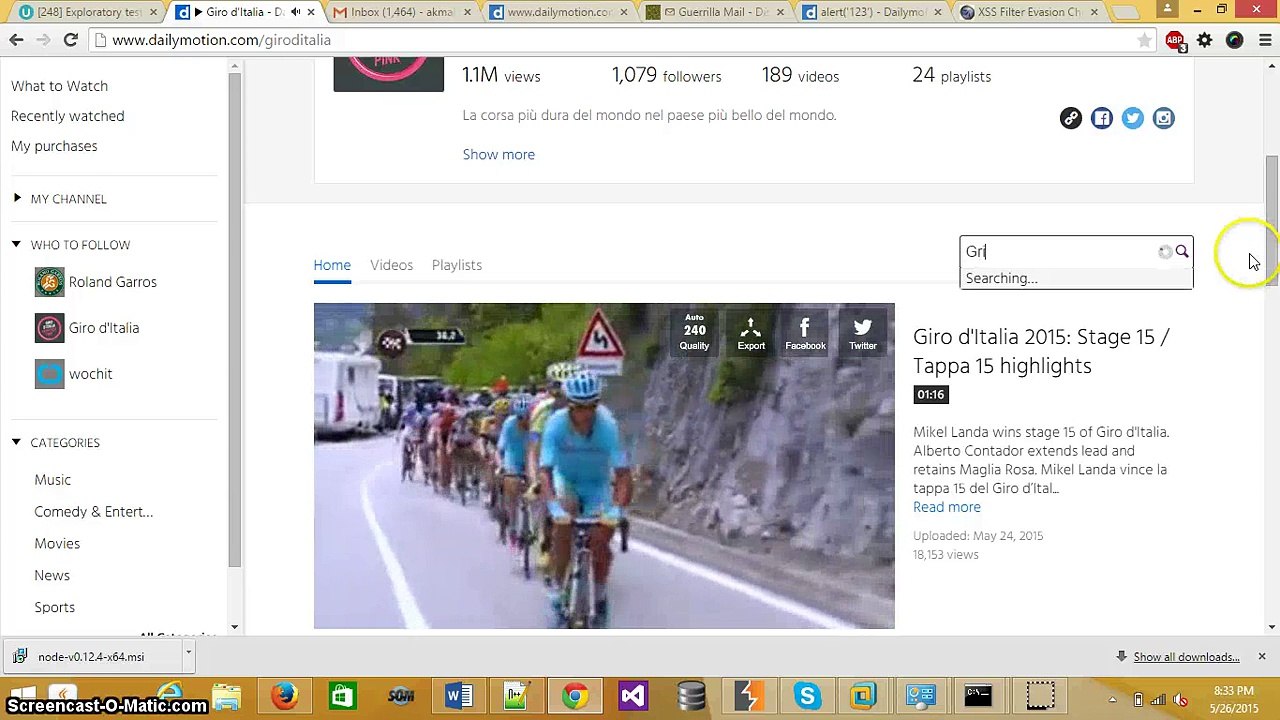
Task: Open the Sports category
Action: [x=55, y=608]
